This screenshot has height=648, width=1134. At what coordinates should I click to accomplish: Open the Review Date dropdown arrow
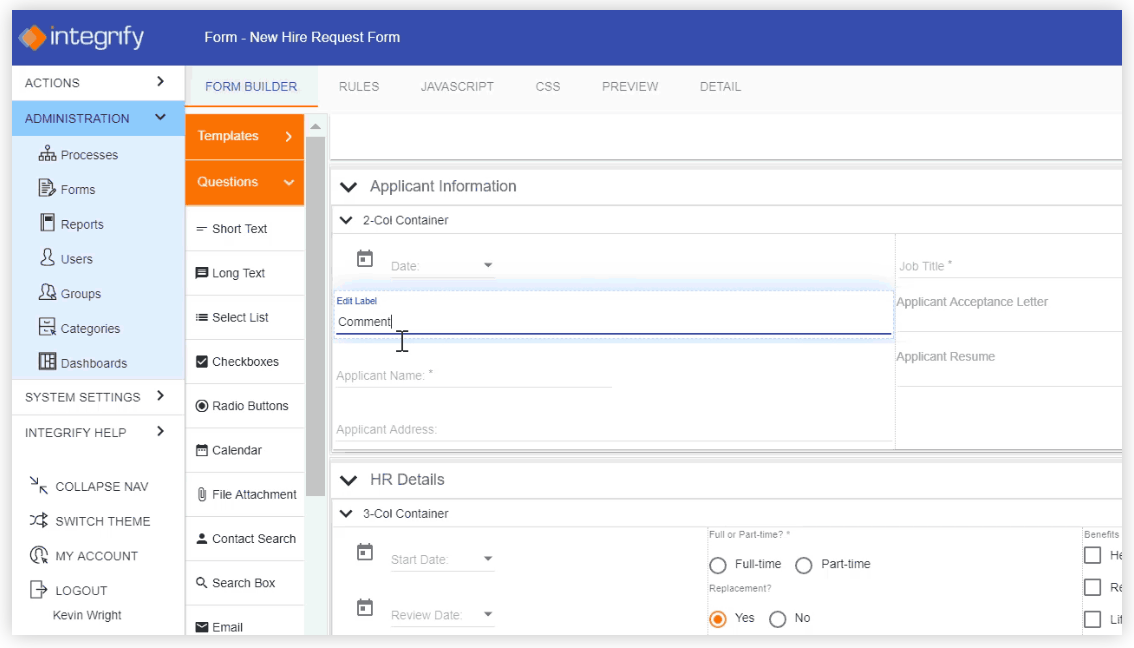pos(488,614)
